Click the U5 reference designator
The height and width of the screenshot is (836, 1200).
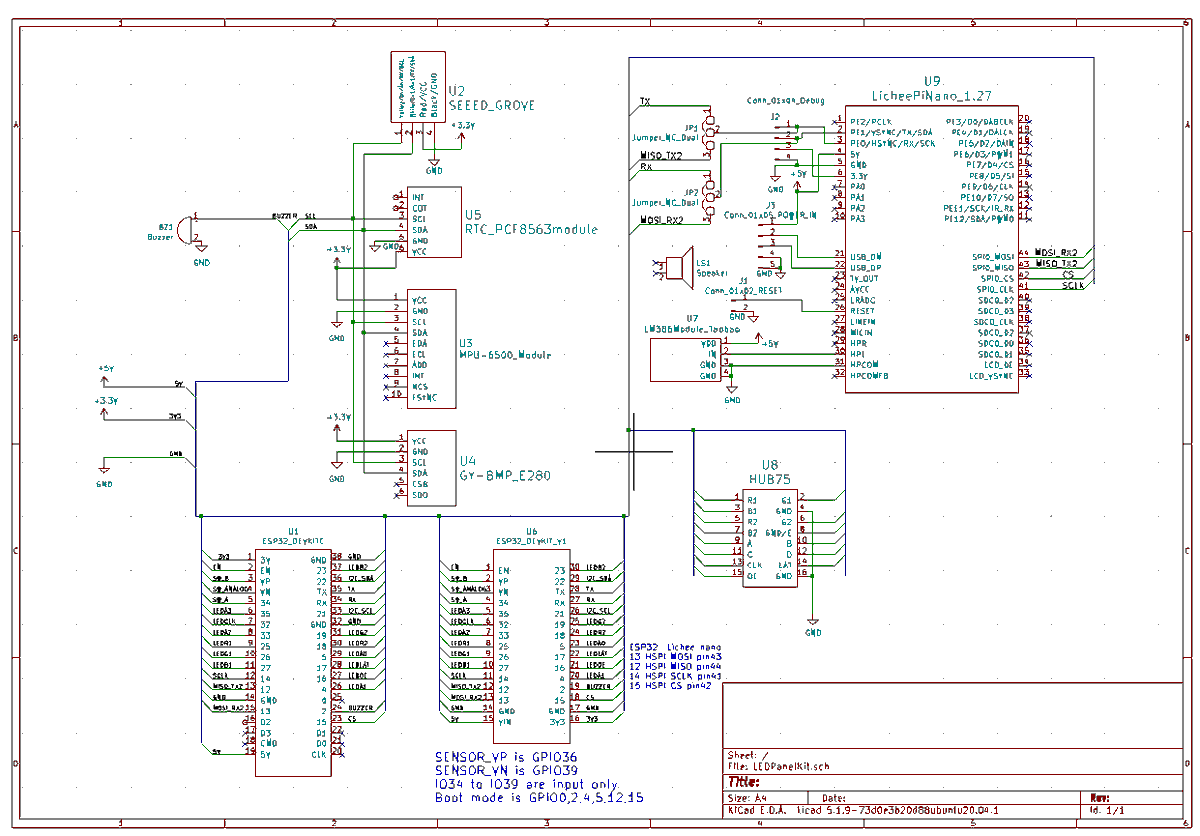(x=473, y=214)
